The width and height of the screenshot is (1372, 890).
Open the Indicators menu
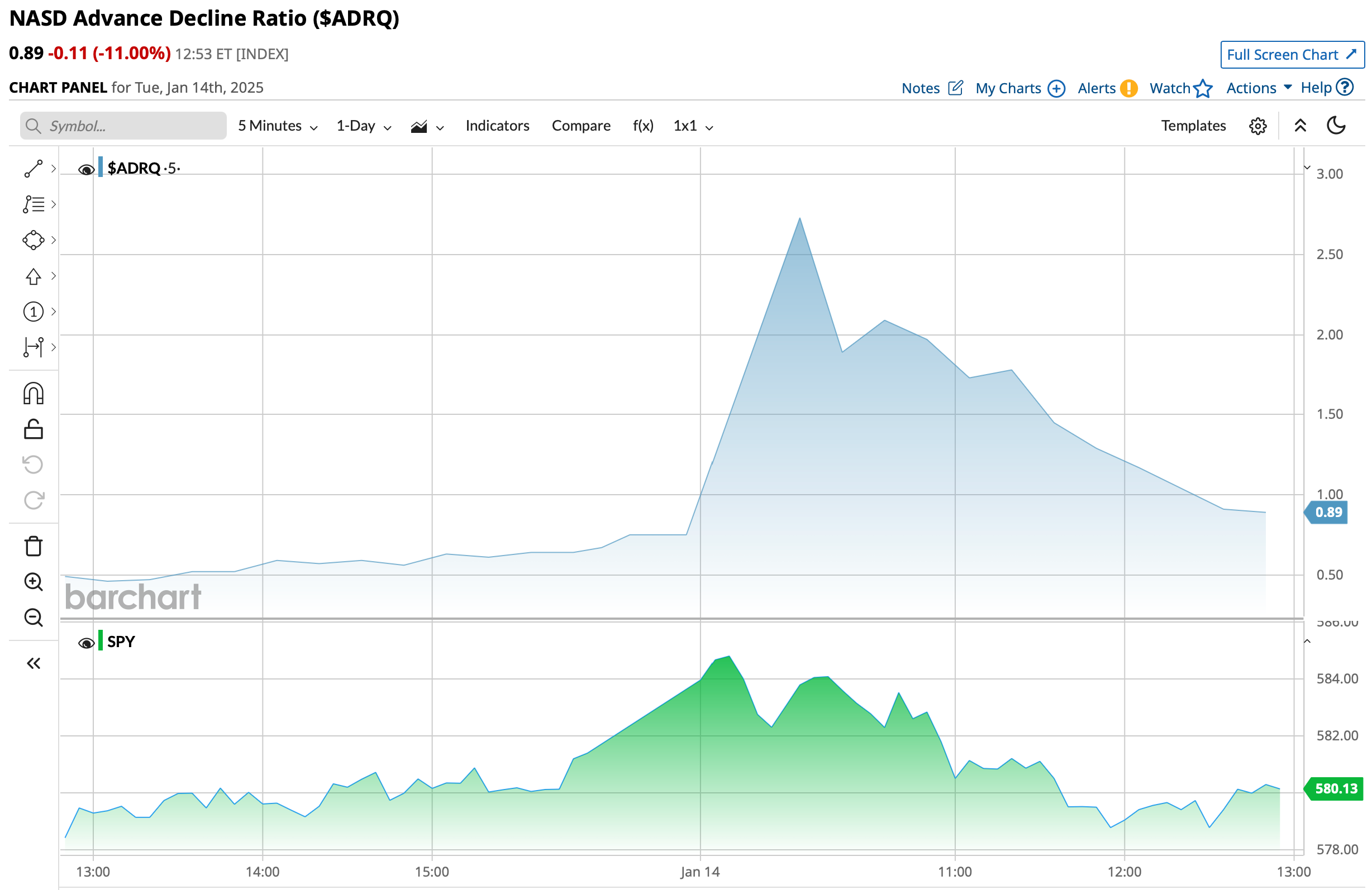(x=497, y=126)
